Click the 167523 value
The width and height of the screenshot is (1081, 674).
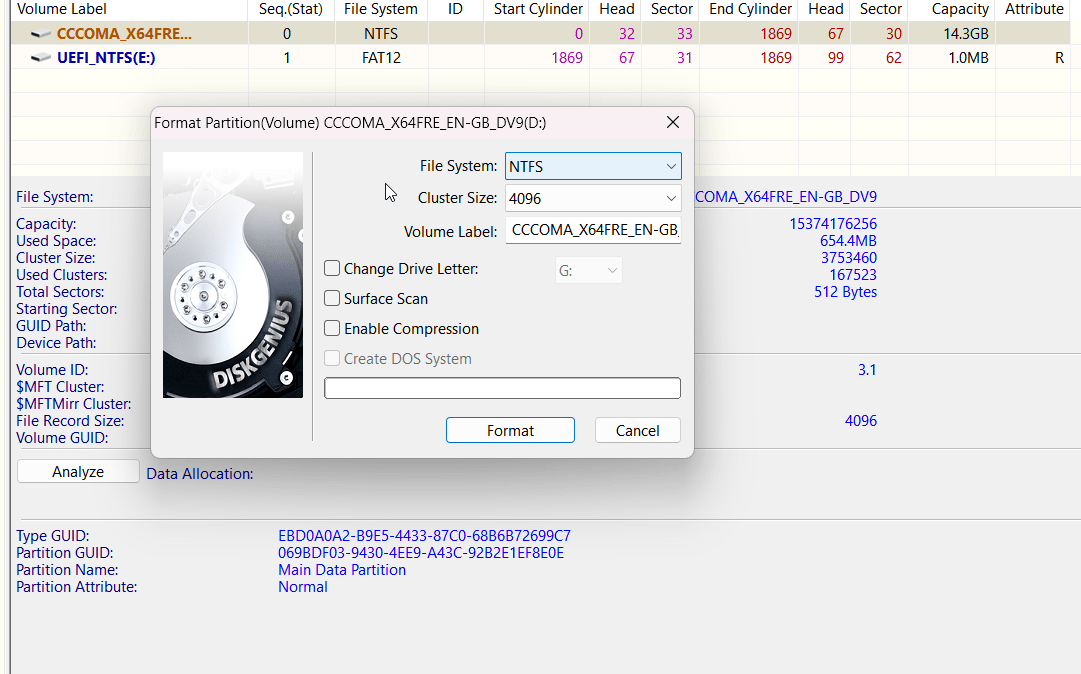853,275
